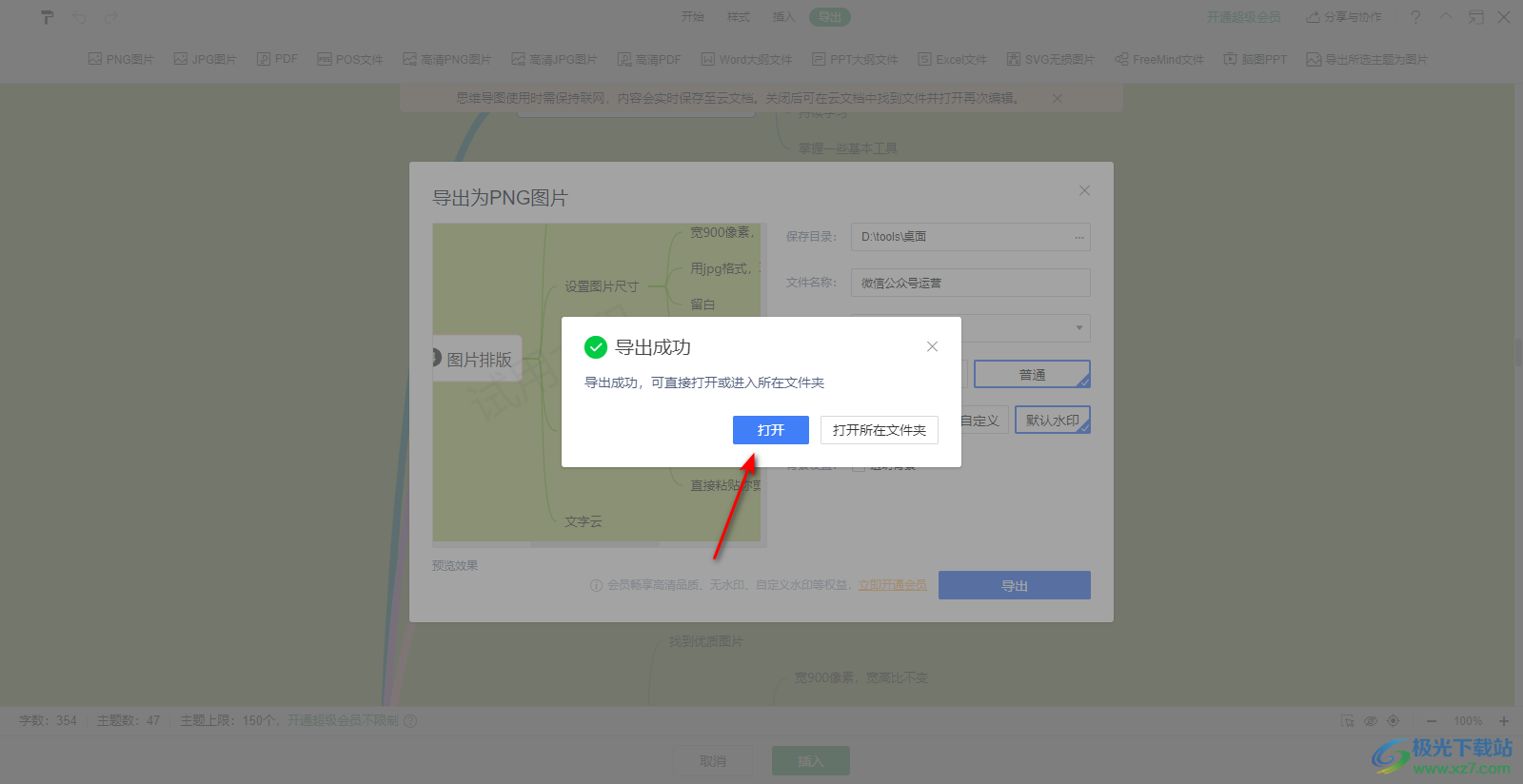This screenshot has width=1523, height=784.
Task: Dismiss the network notice banner
Action: coord(1058,98)
